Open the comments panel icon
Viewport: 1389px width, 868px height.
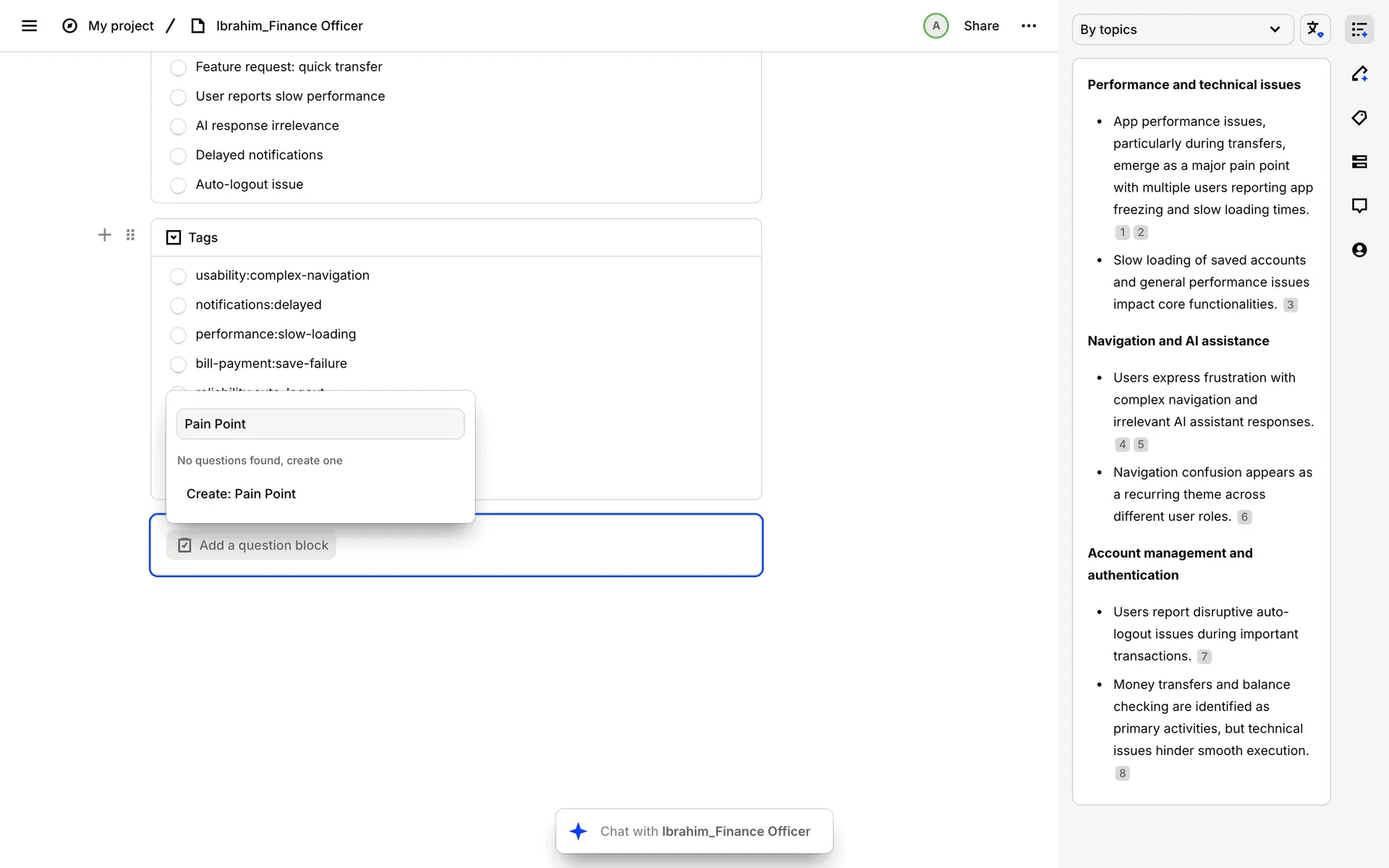tap(1359, 206)
